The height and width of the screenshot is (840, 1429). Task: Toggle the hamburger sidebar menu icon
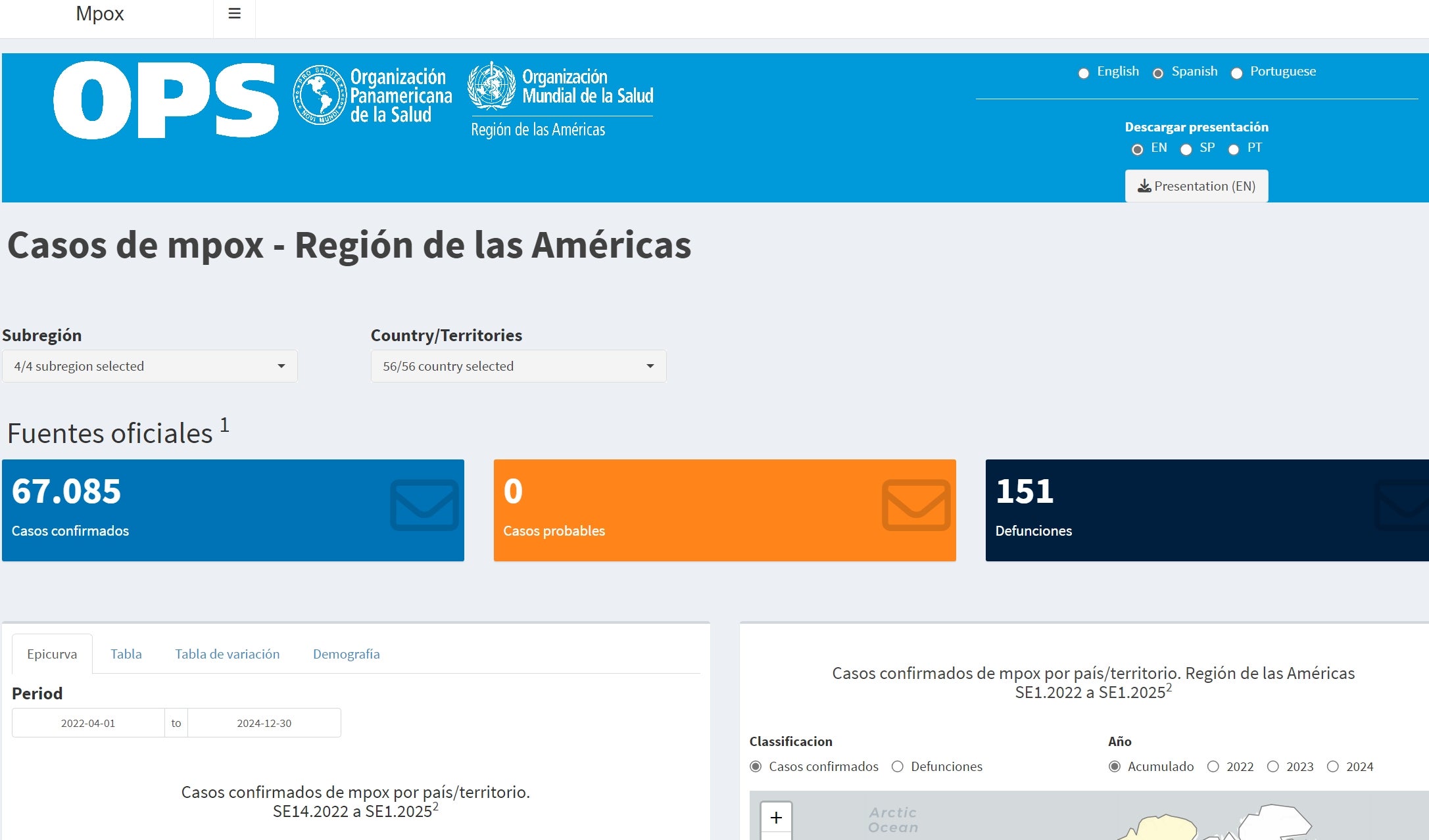point(234,13)
